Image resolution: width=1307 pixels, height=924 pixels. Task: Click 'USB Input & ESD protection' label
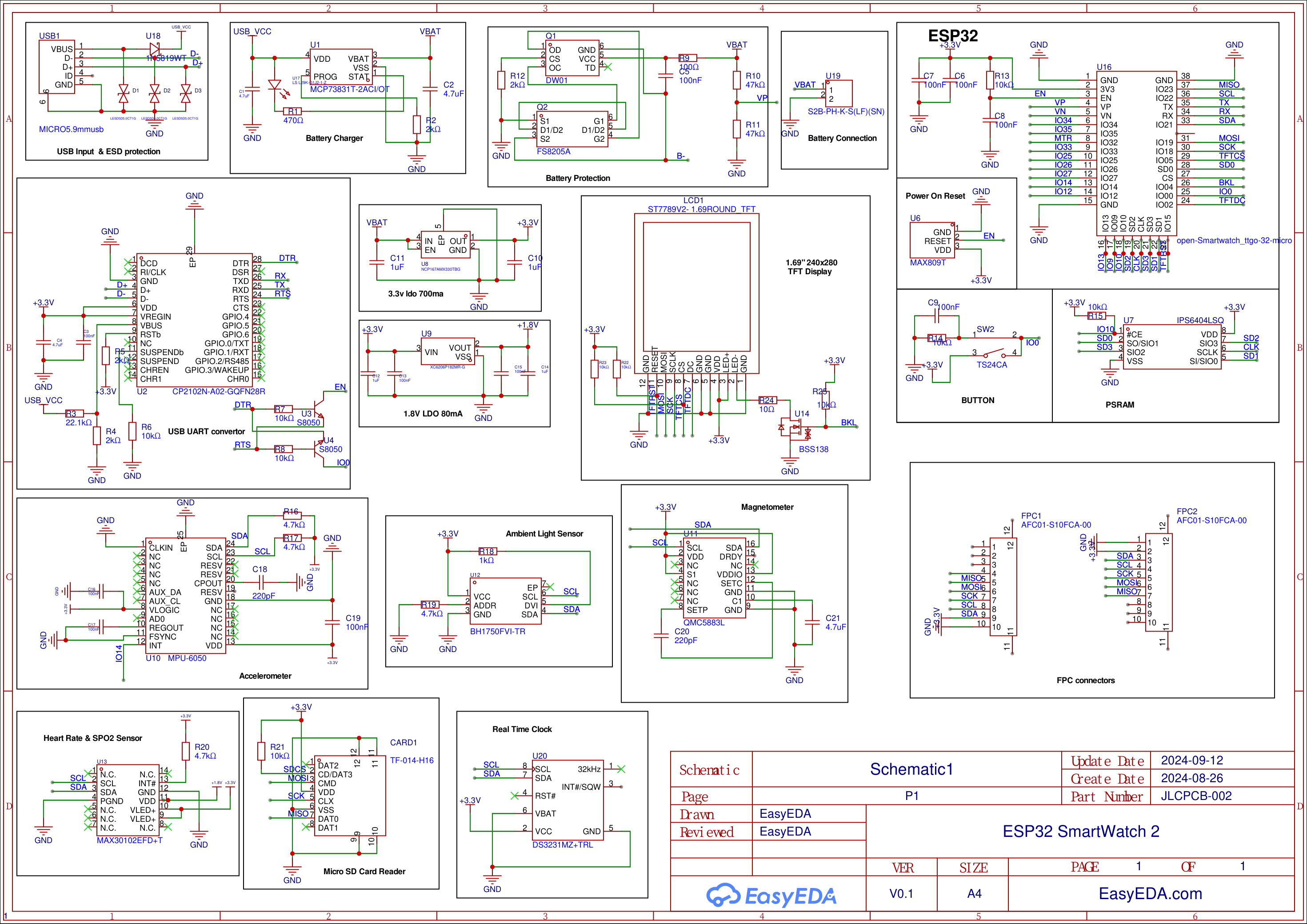click(x=108, y=151)
